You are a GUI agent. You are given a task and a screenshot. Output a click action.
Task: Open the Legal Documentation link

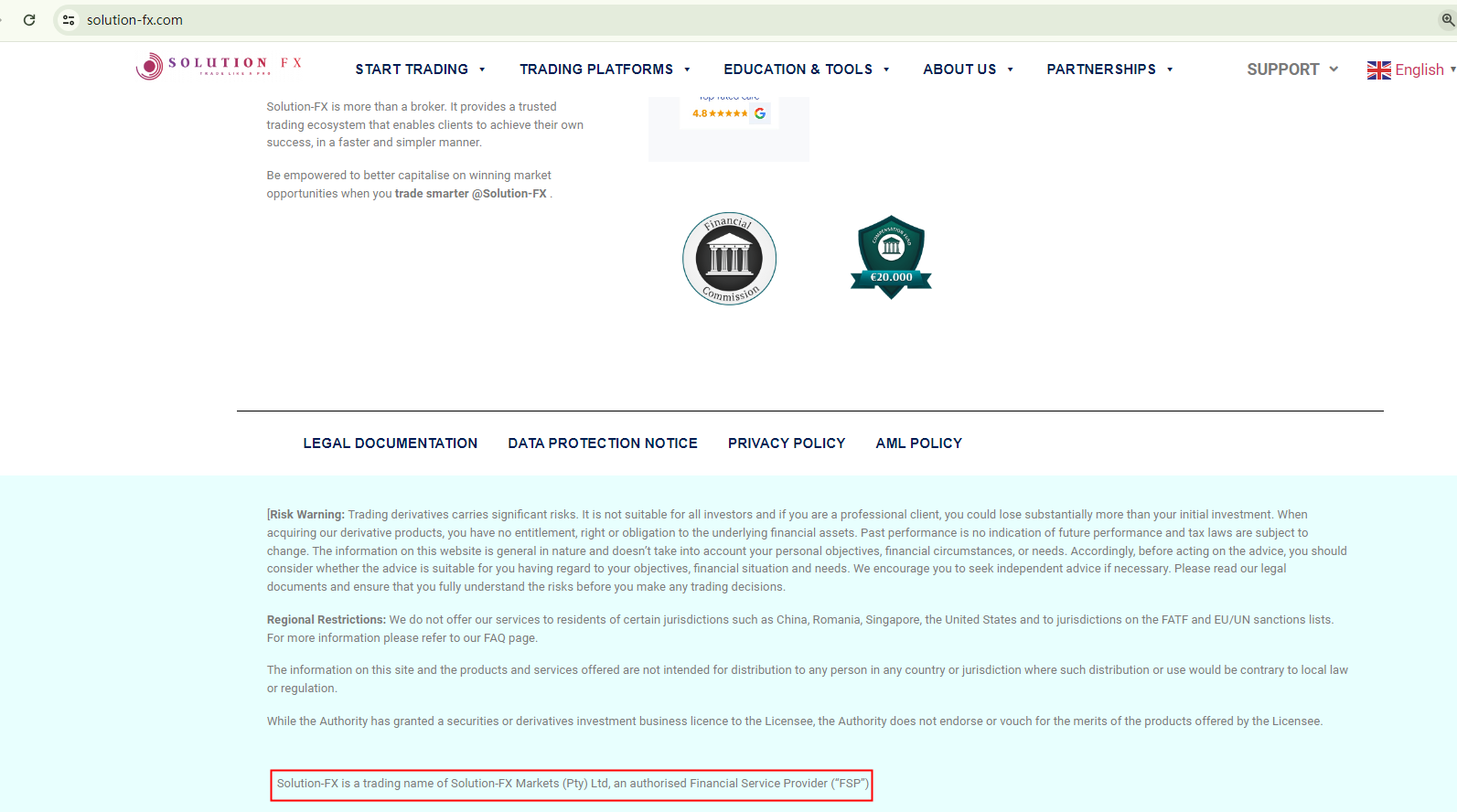tap(391, 443)
